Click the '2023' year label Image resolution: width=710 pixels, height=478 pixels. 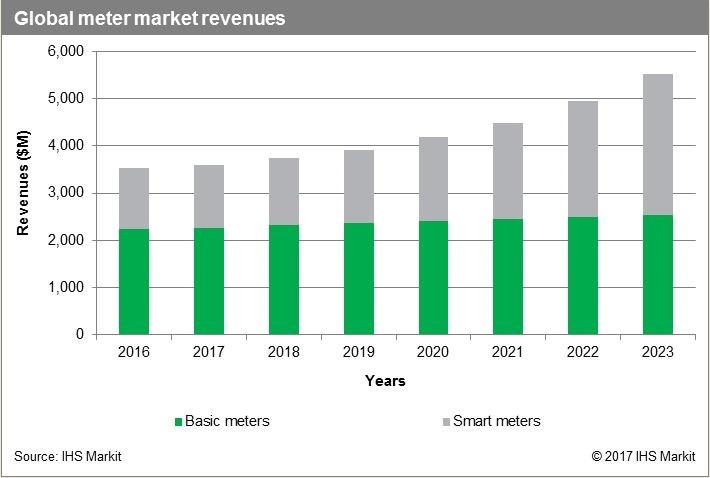click(x=658, y=352)
